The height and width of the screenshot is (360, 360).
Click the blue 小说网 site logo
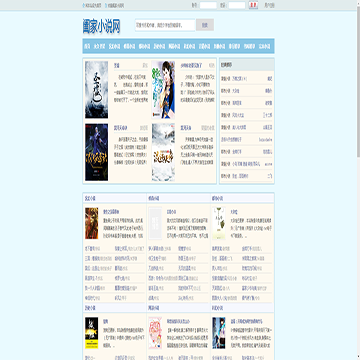pos(102,26)
